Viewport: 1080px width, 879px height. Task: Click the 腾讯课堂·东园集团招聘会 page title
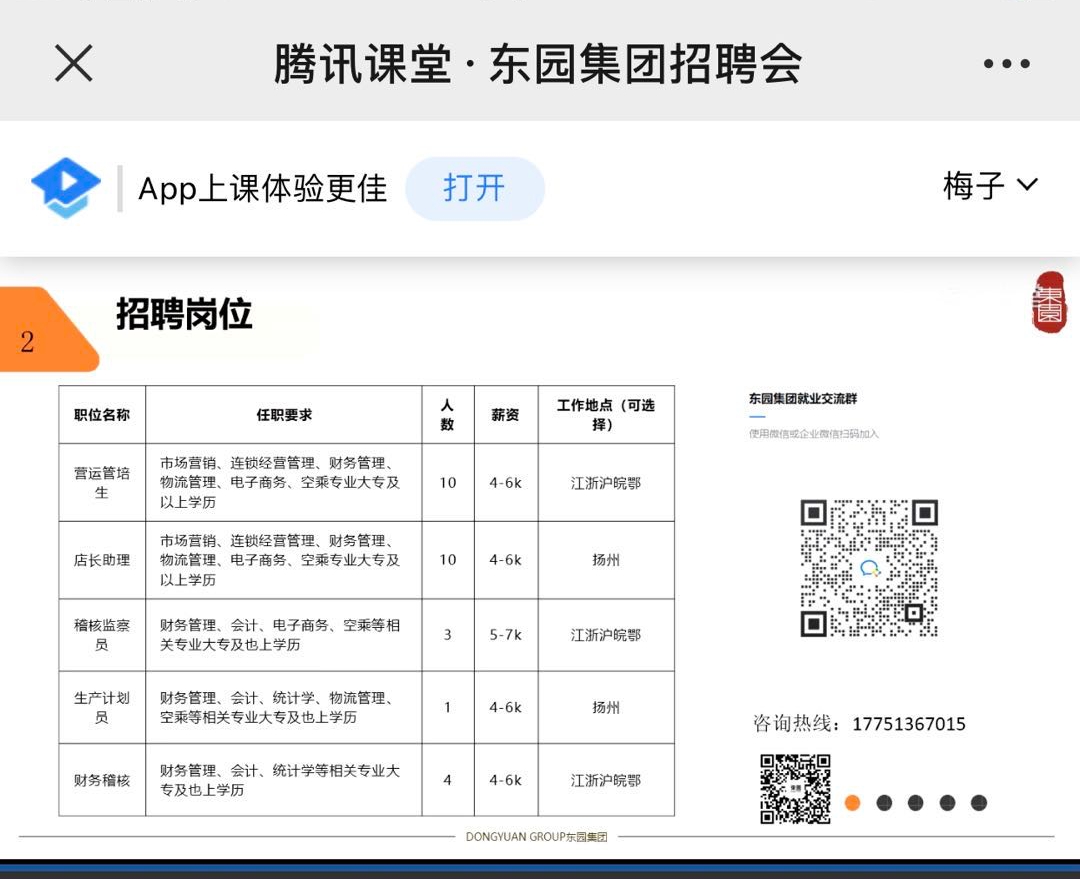[538, 64]
